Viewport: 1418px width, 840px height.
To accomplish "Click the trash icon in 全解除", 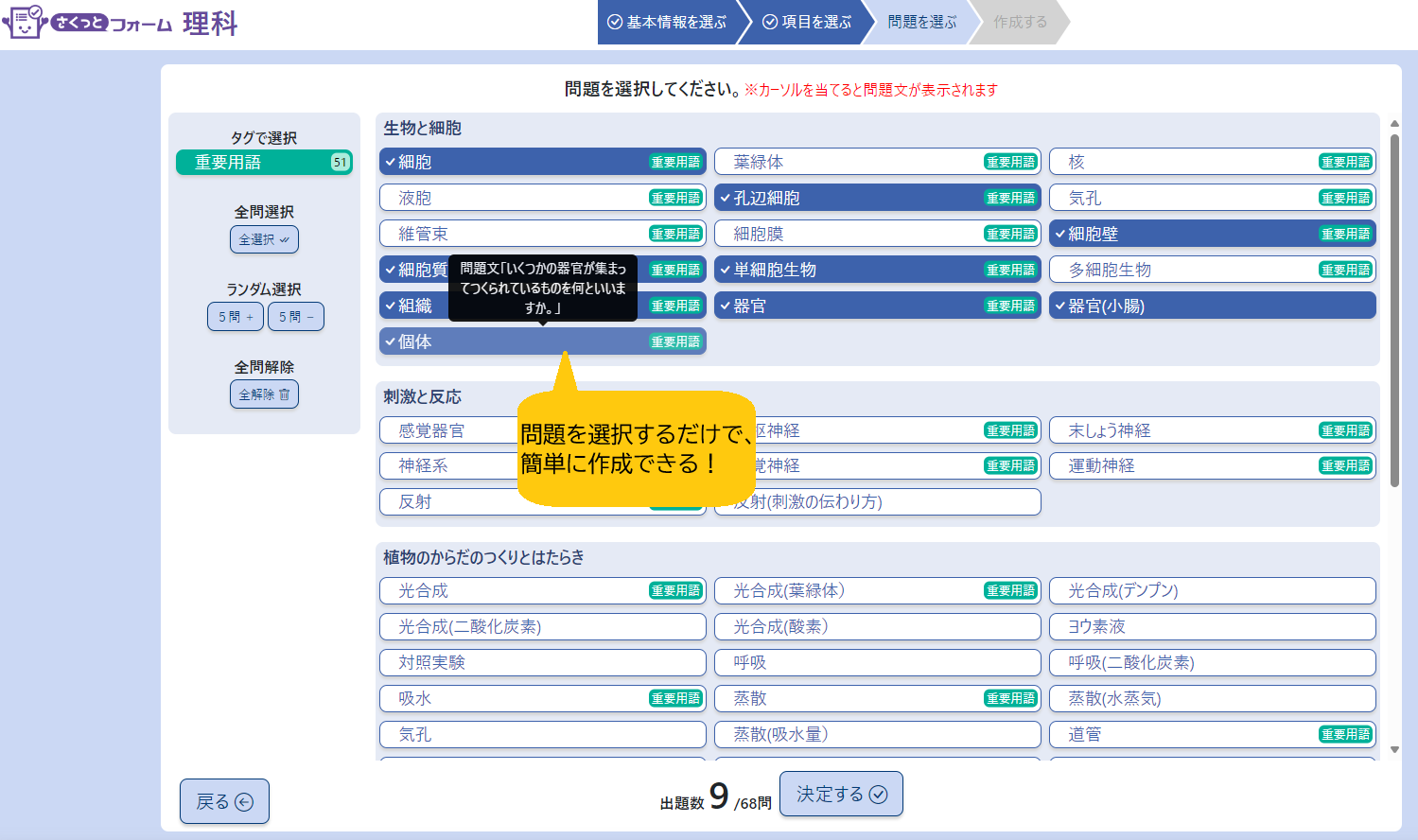I will (284, 394).
